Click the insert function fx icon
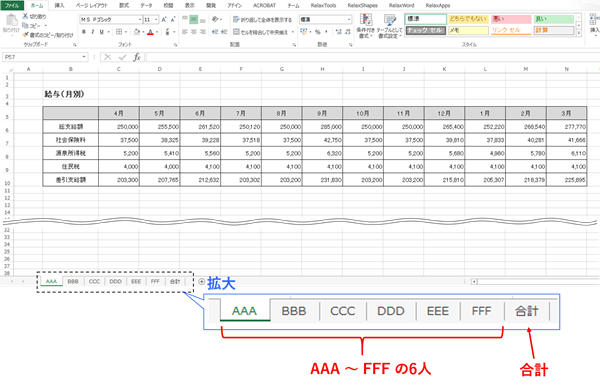Image resolution: width=600 pixels, height=388 pixels. [x=137, y=57]
